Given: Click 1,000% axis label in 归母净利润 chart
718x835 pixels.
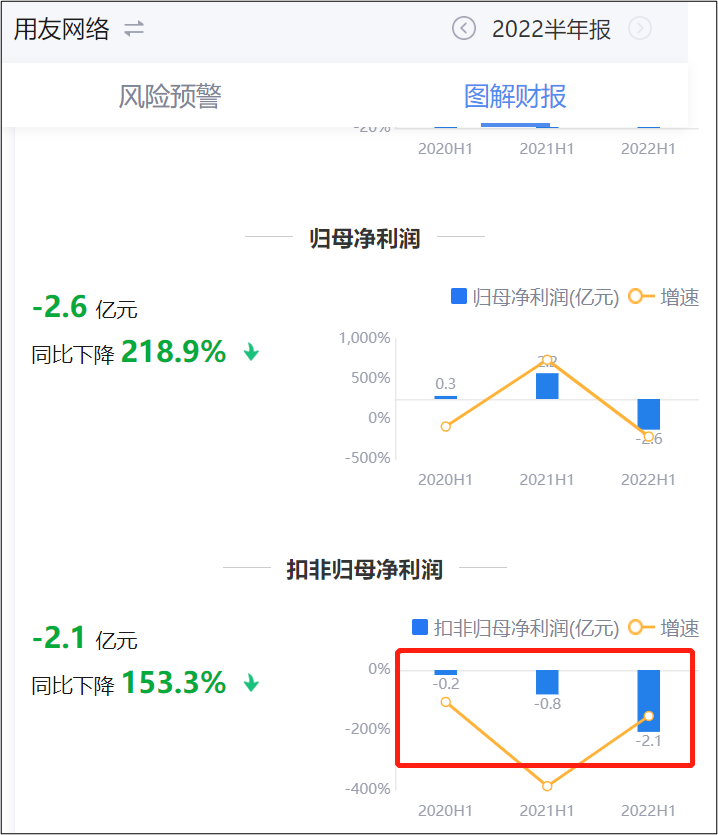Looking at the screenshot, I should pyautogui.click(x=365, y=338).
